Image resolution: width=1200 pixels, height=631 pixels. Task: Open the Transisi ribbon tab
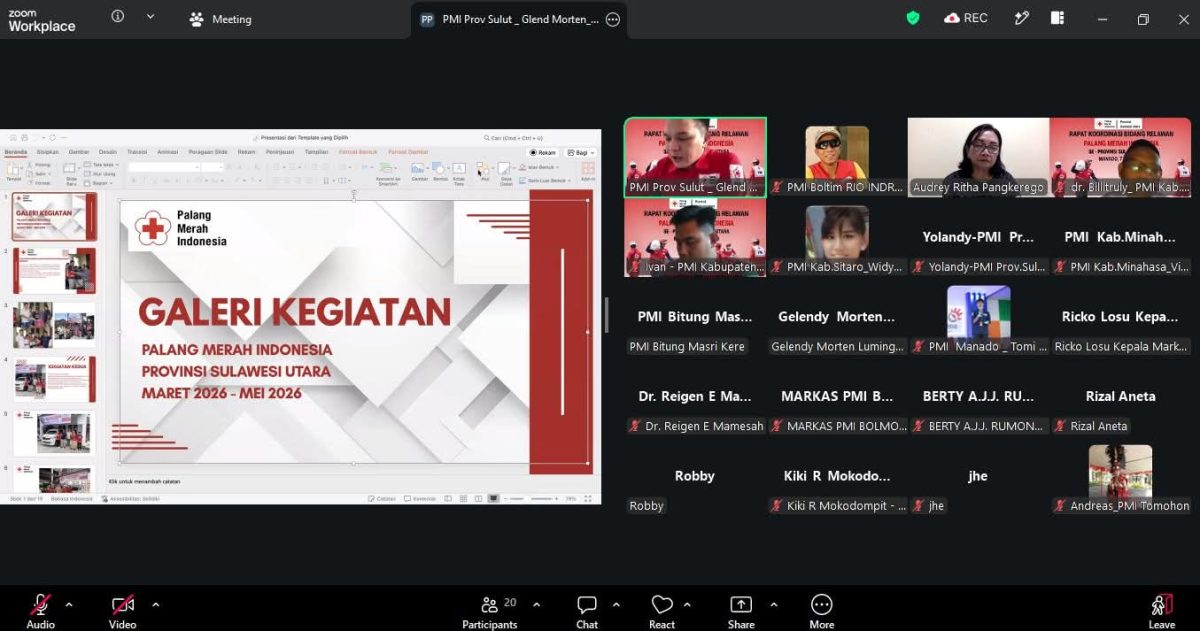[137, 152]
